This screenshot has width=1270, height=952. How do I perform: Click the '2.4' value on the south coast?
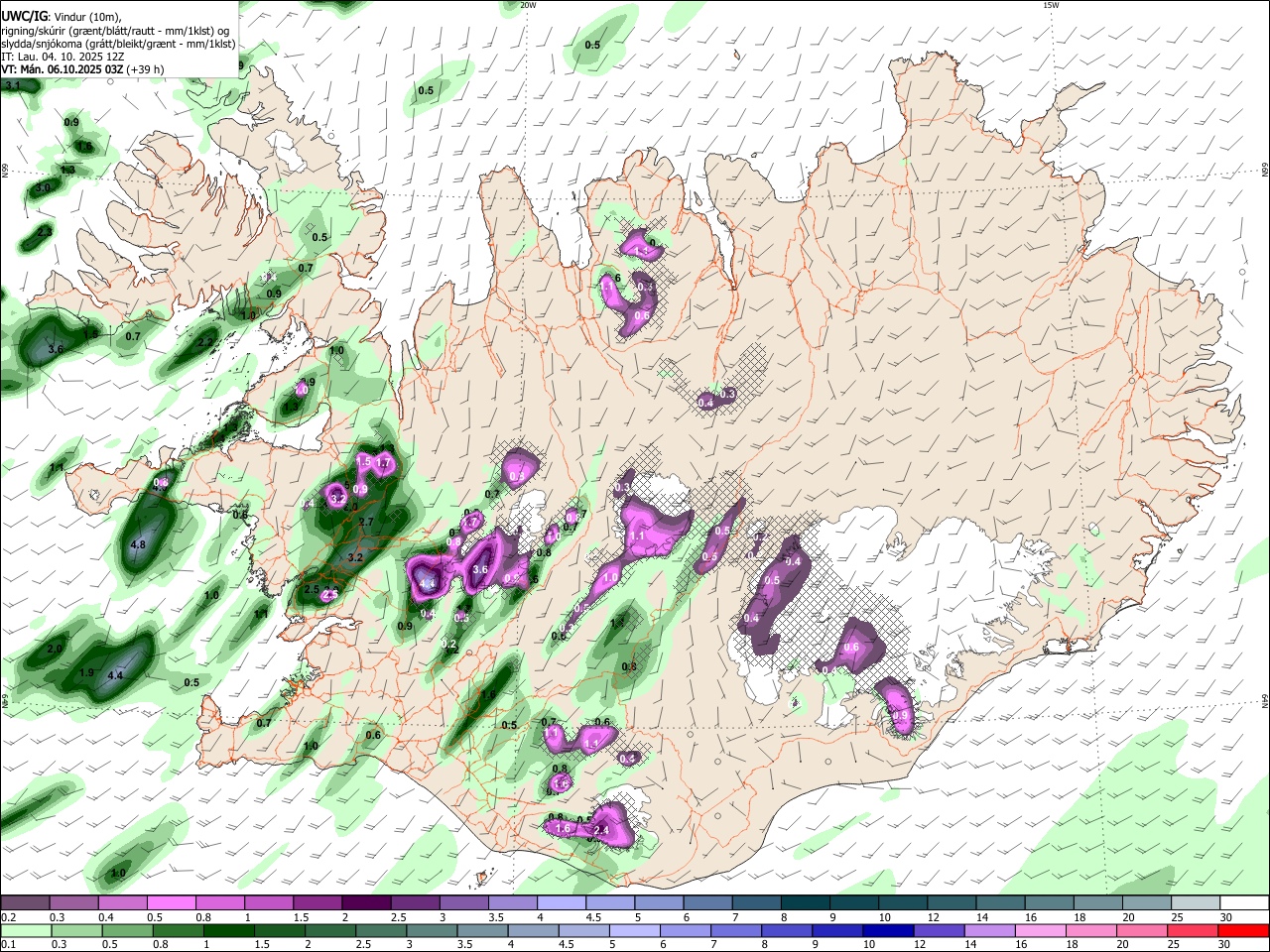tap(600, 830)
